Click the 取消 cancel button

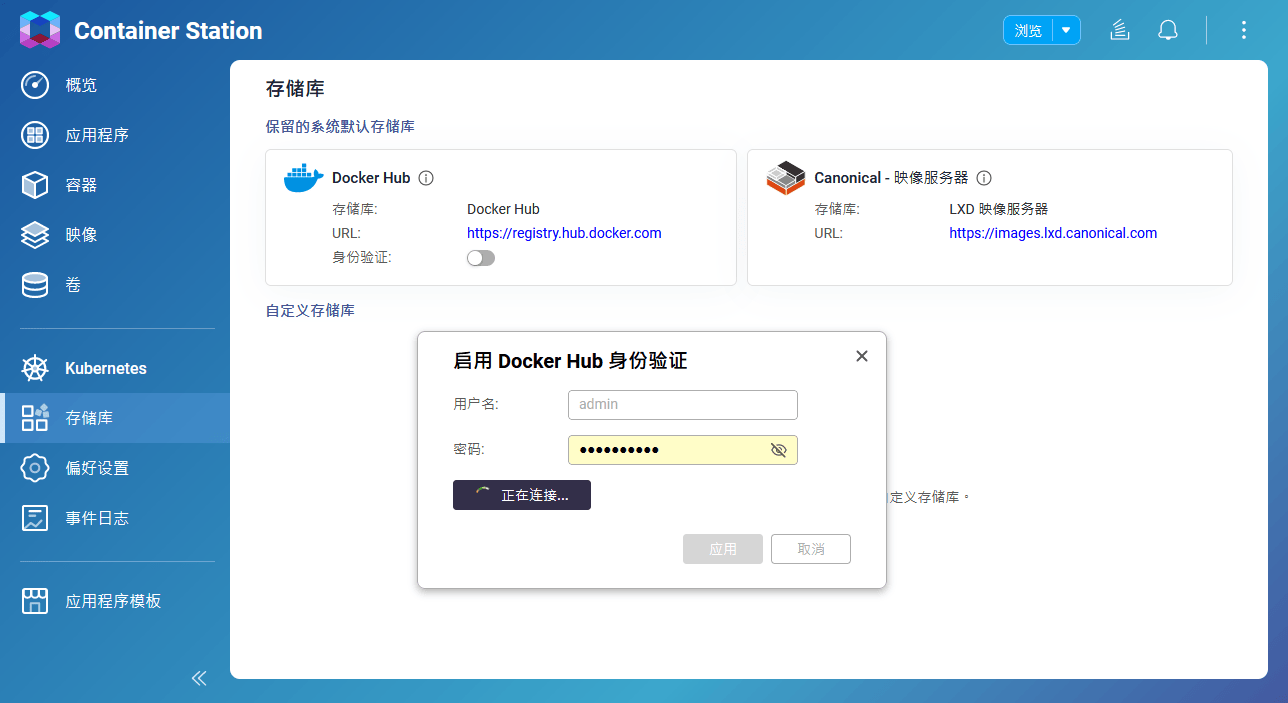[x=811, y=549]
